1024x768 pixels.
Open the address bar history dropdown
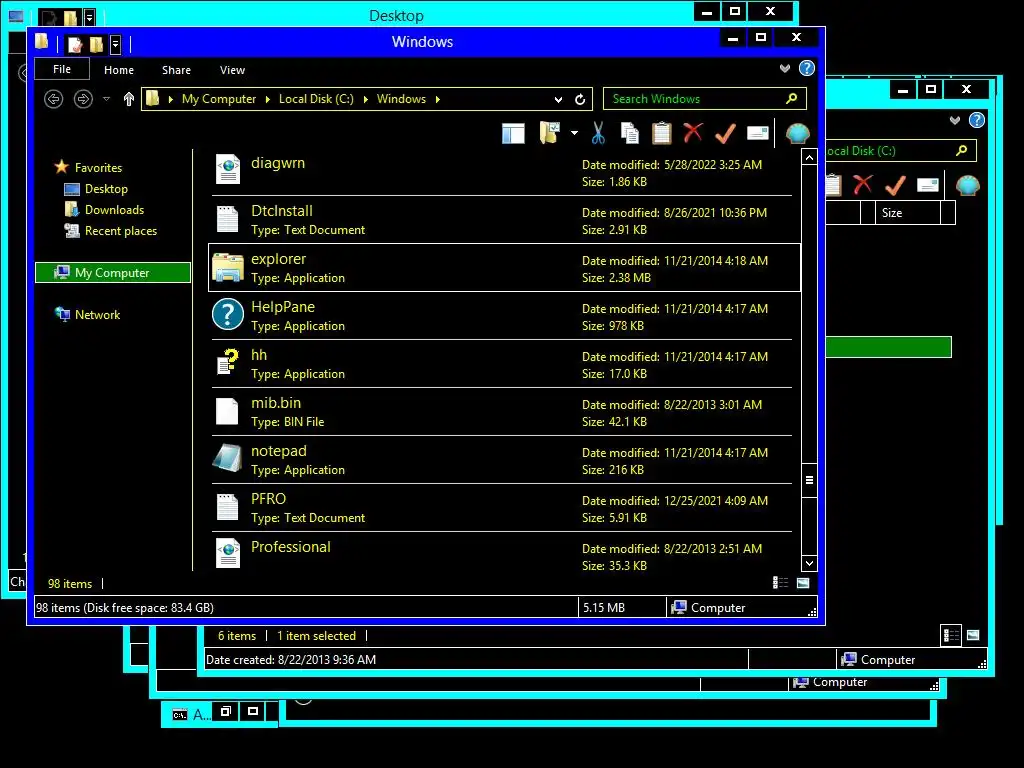[558, 99]
